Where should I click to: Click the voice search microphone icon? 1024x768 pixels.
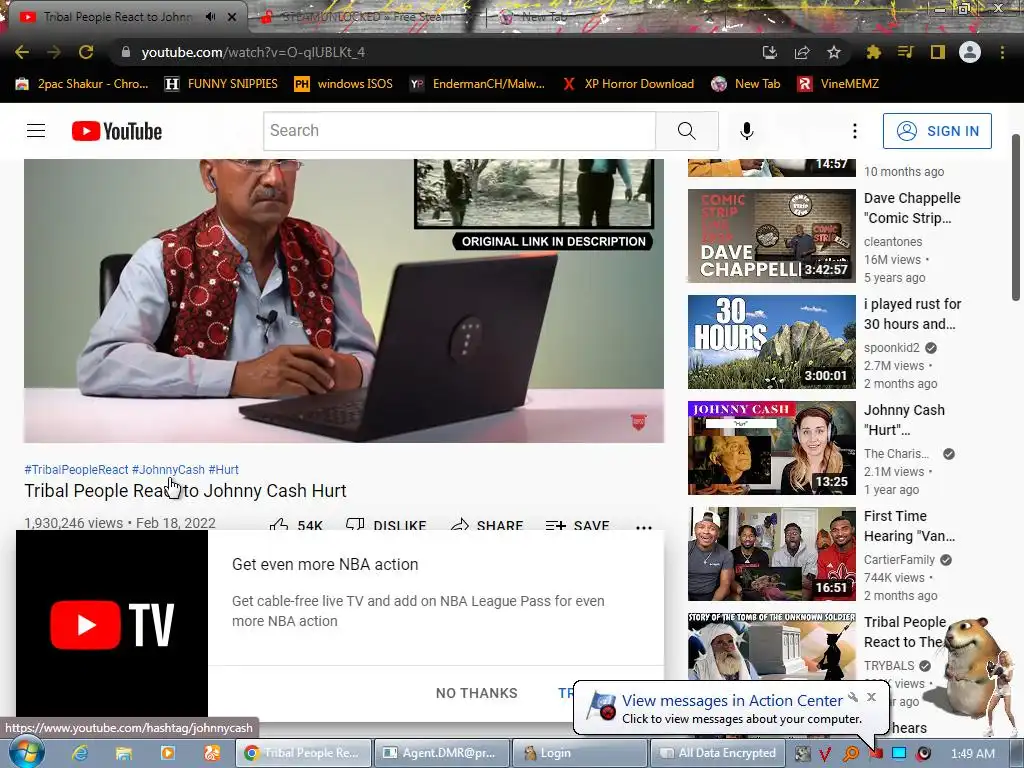pos(746,131)
